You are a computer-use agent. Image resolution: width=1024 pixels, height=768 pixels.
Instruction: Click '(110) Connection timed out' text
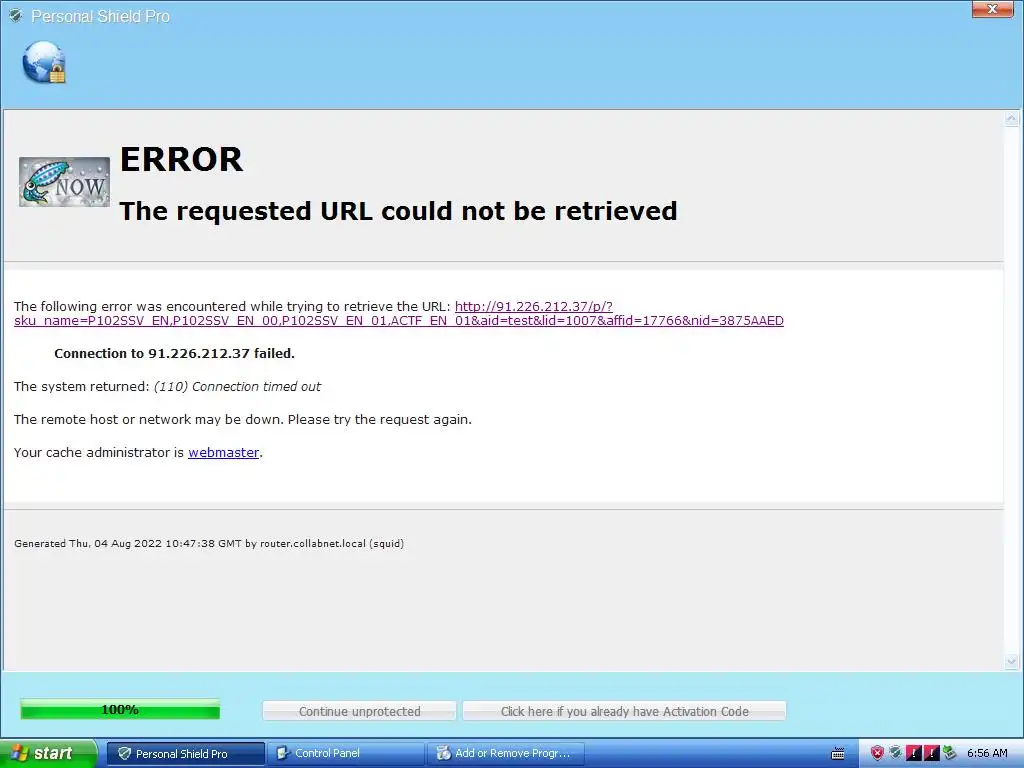click(237, 387)
